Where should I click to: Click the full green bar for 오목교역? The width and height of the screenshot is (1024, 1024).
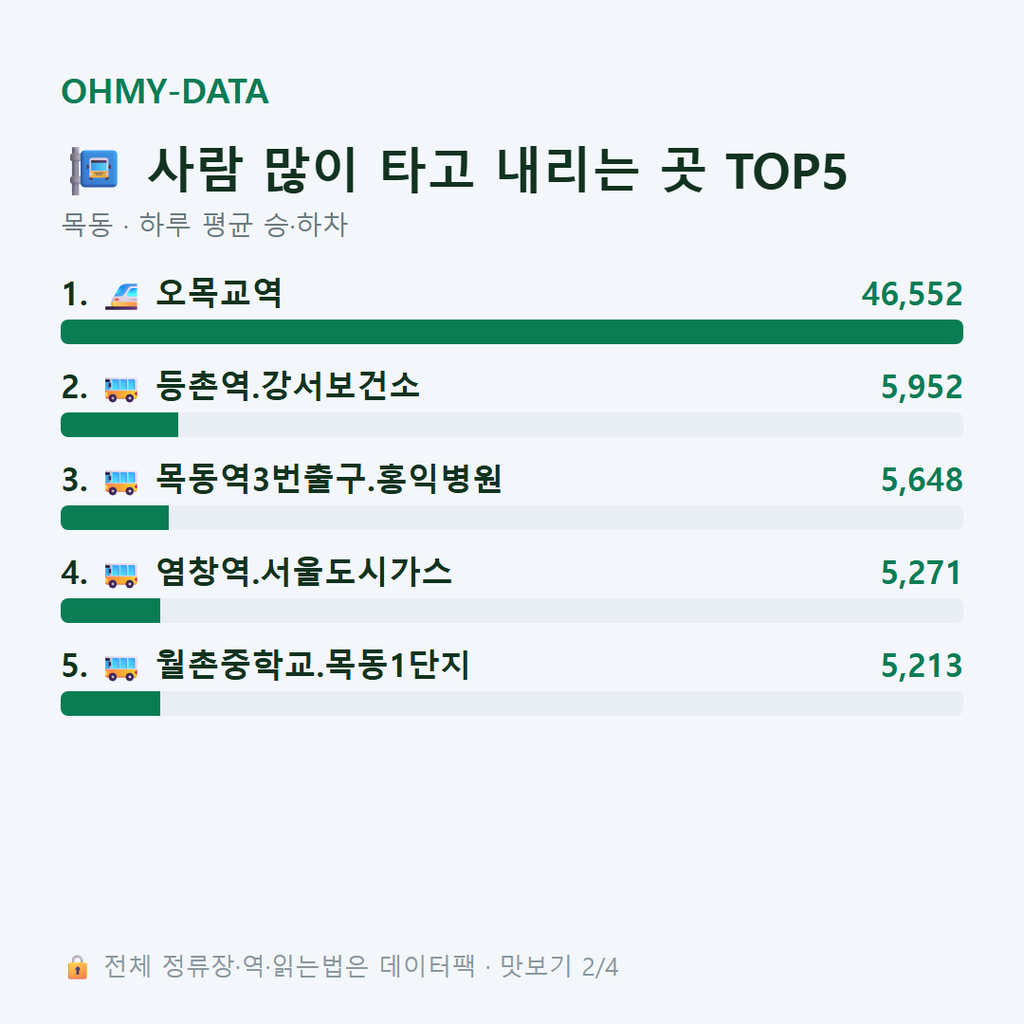point(512,332)
